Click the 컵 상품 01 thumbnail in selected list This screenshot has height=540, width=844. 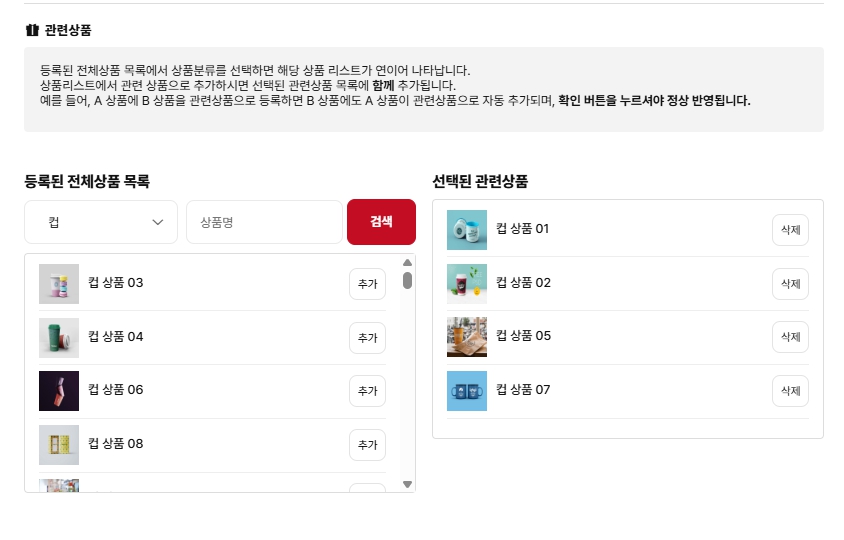click(x=467, y=230)
